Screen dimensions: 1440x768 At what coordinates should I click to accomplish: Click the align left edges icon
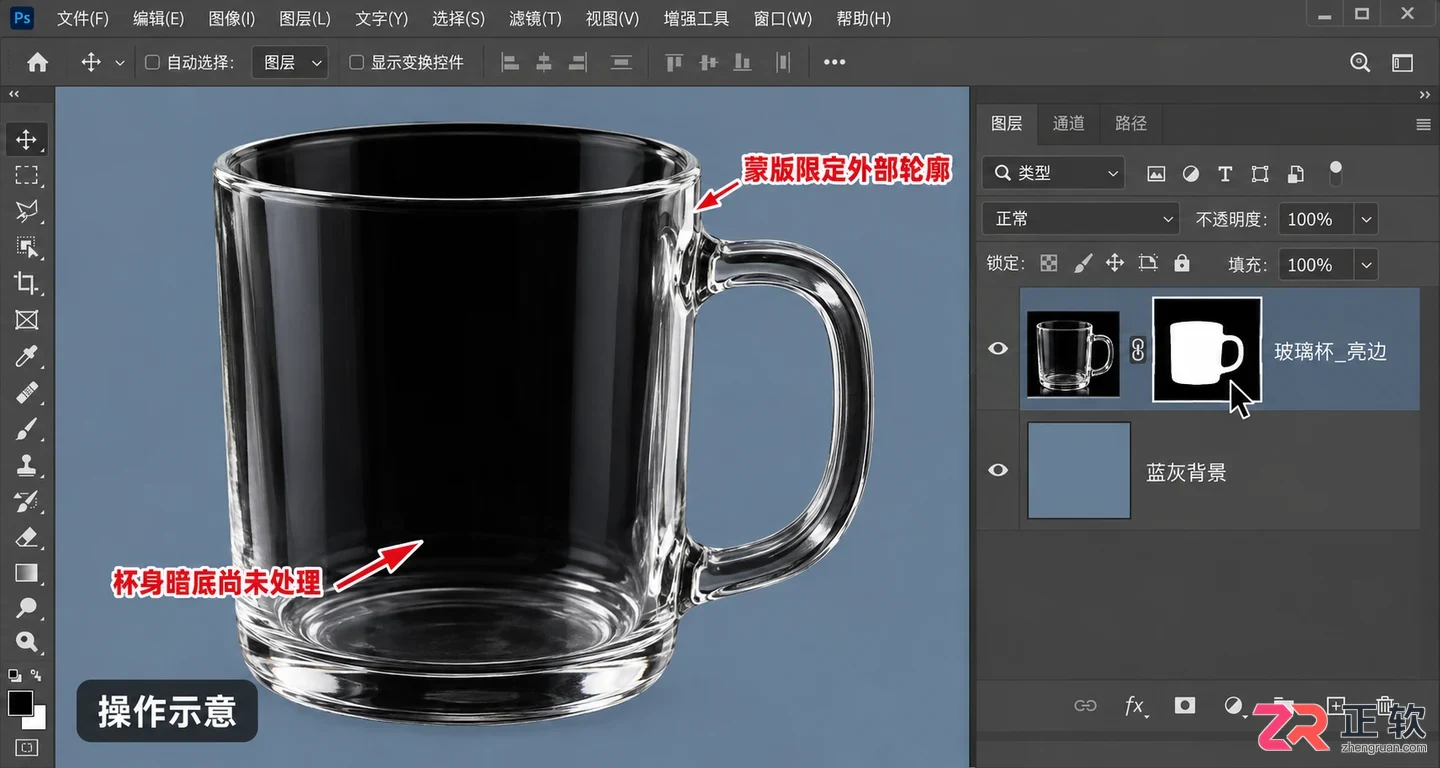pyautogui.click(x=510, y=62)
